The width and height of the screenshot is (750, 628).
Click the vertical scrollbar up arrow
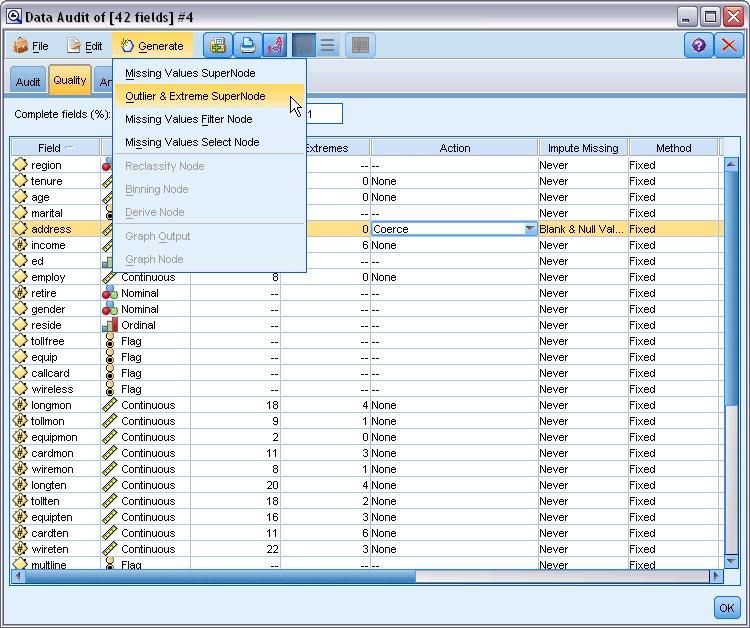tap(730, 164)
